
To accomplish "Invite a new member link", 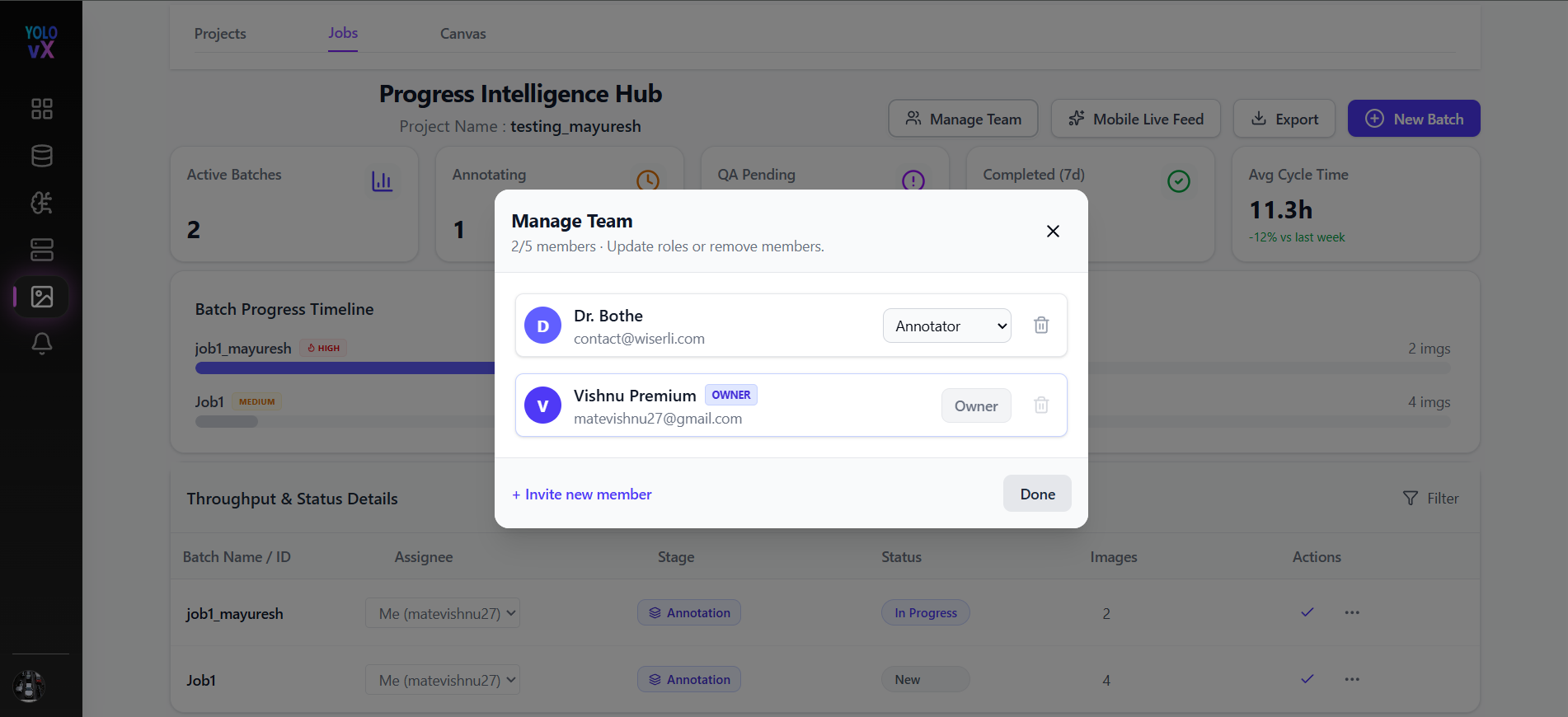I will coord(582,494).
